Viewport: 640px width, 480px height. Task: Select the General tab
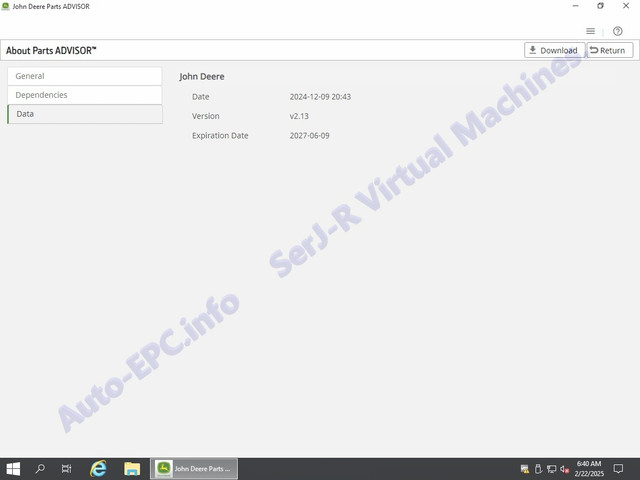point(84,76)
